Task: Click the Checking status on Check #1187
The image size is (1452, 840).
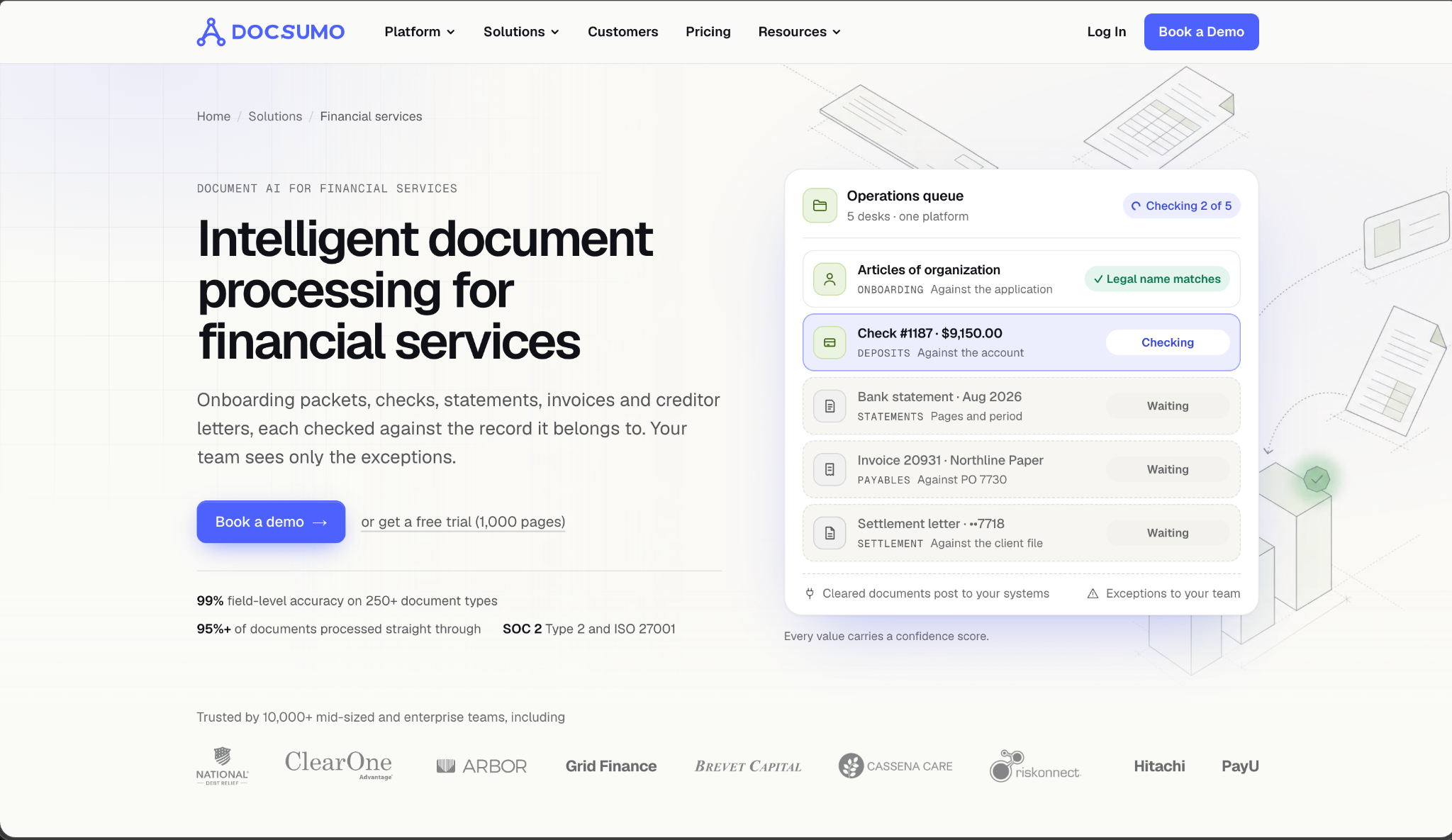Action: click(x=1168, y=342)
